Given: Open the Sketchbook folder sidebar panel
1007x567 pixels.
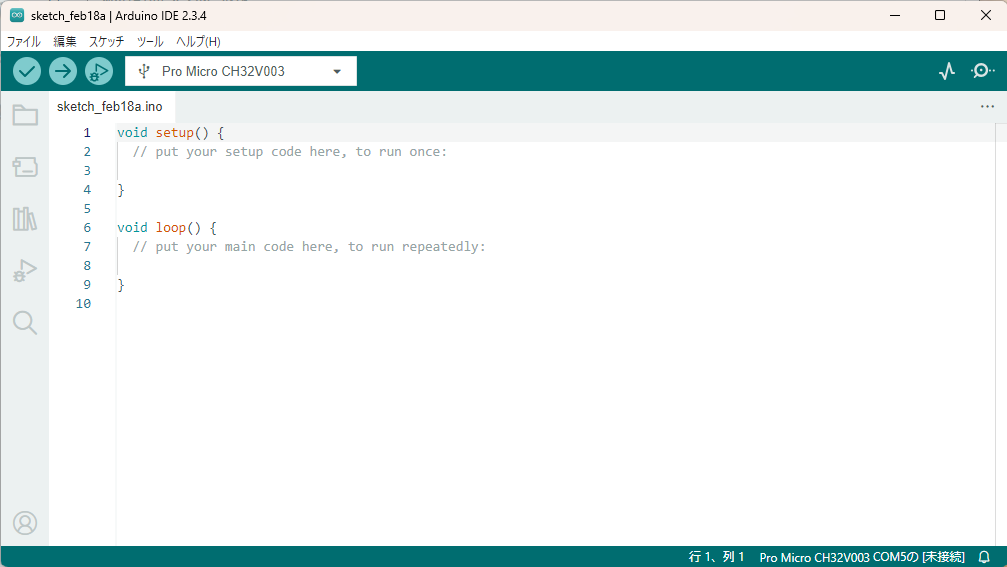Looking at the screenshot, I should tap(25, 115).
